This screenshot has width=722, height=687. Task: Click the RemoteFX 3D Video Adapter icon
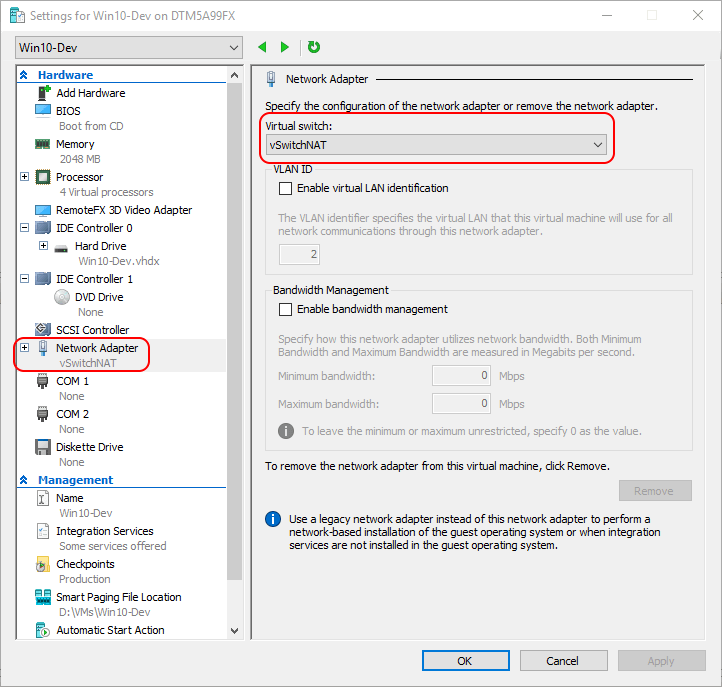click(43, 210)
